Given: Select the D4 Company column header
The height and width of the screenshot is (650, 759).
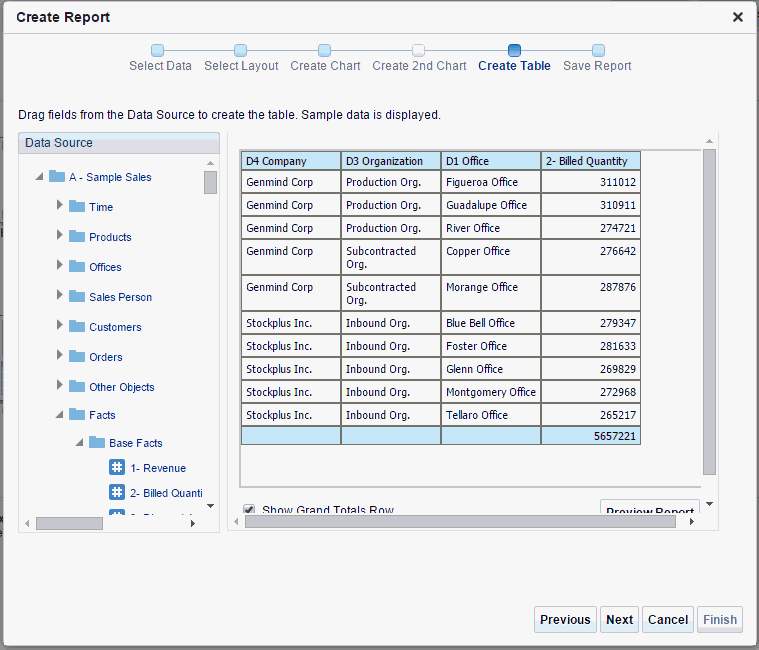Looking at the screenshot, I should coord(290,161).
